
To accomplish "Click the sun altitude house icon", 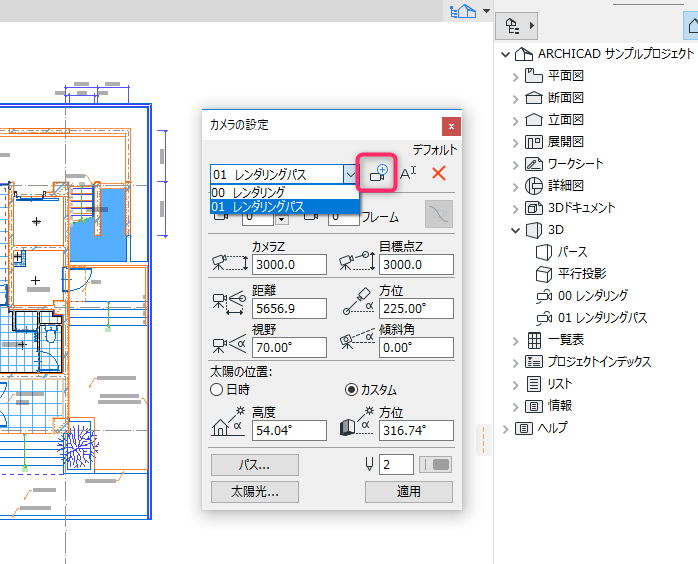I will (x=228, y=421).
